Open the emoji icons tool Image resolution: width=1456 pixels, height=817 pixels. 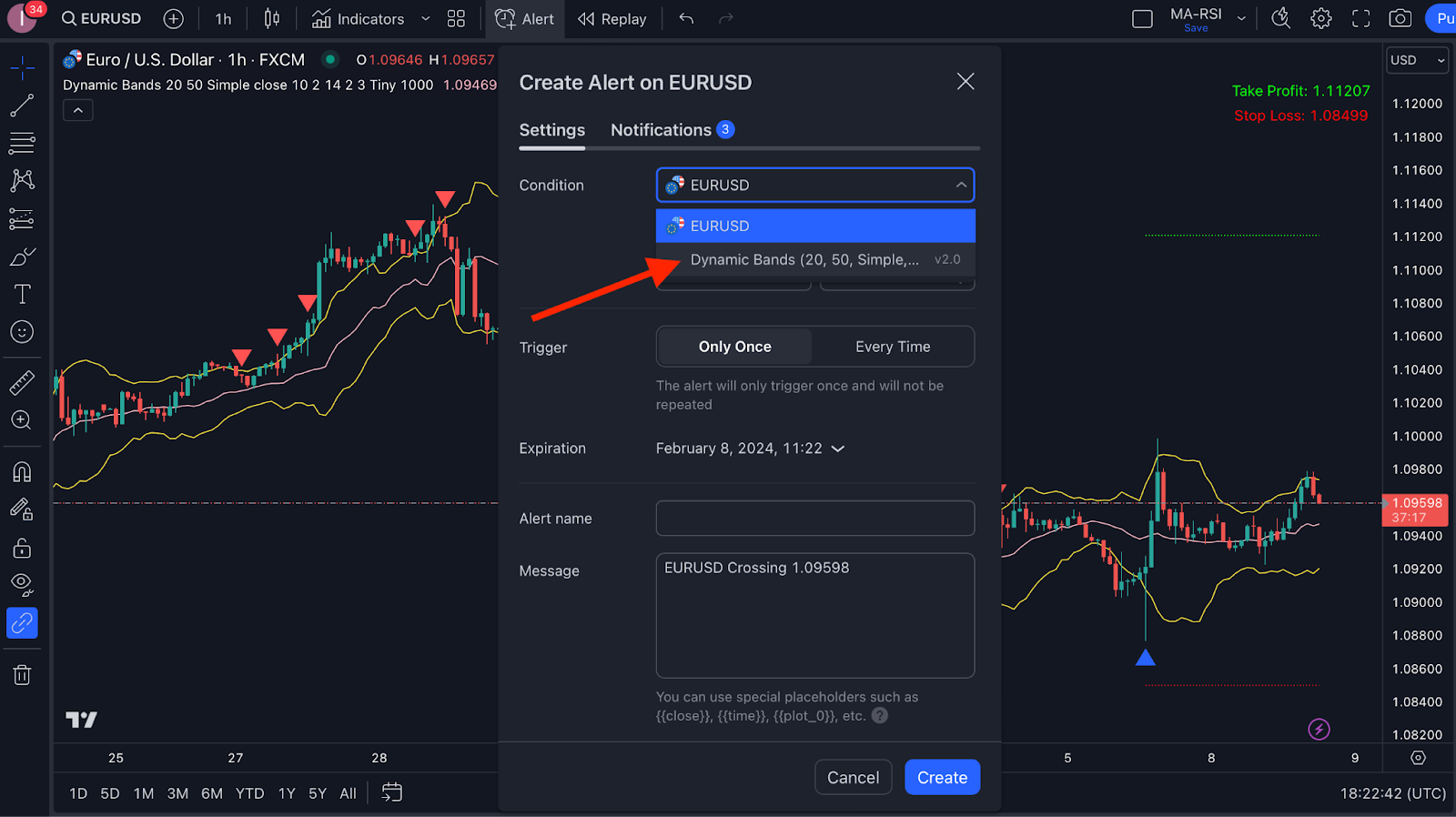pyautogui.click(x=22, y=332)
